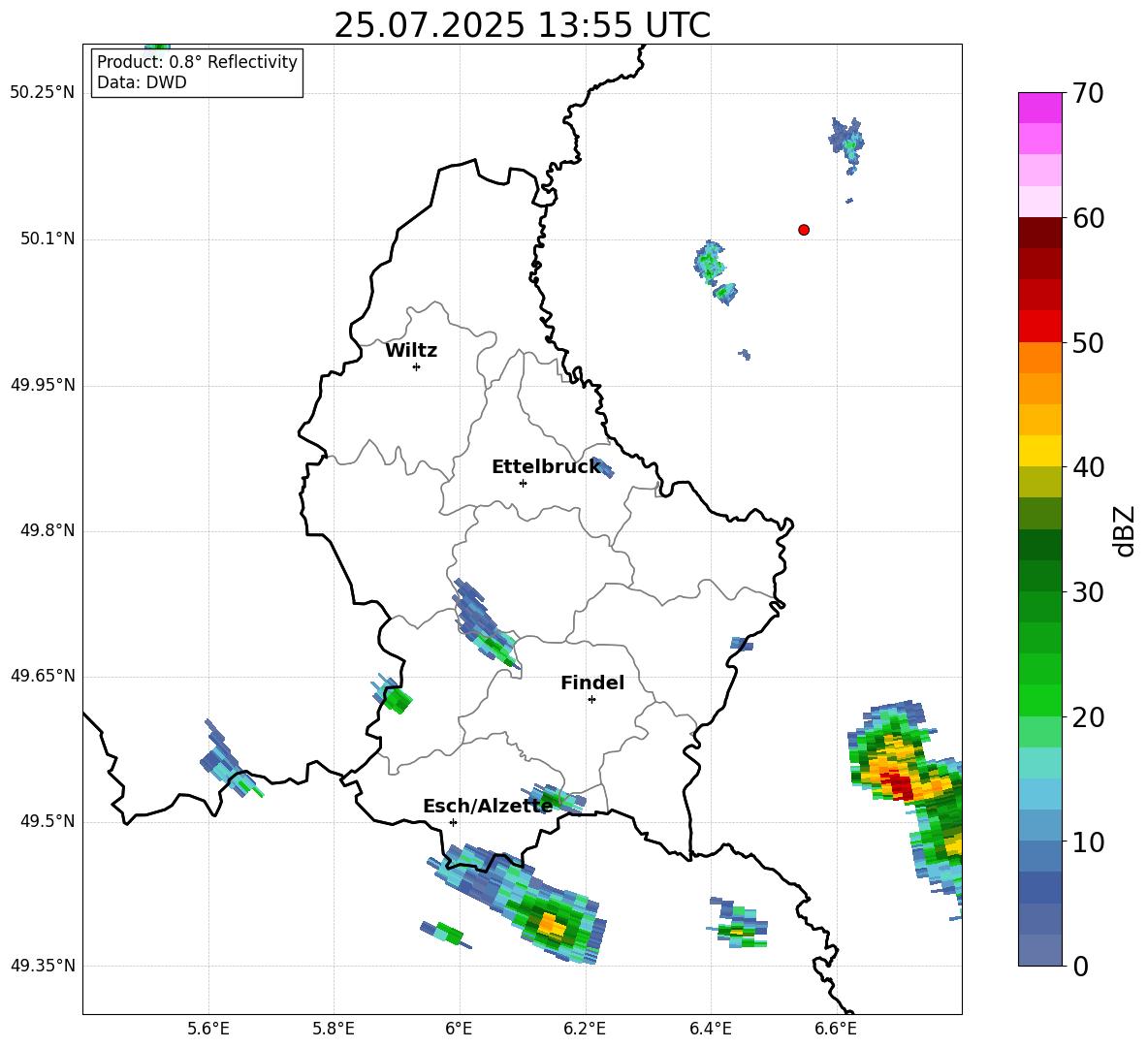Click the 49.65°N latitude label
Screen dimensions: 1148x1048
click(x=43, y=676)
